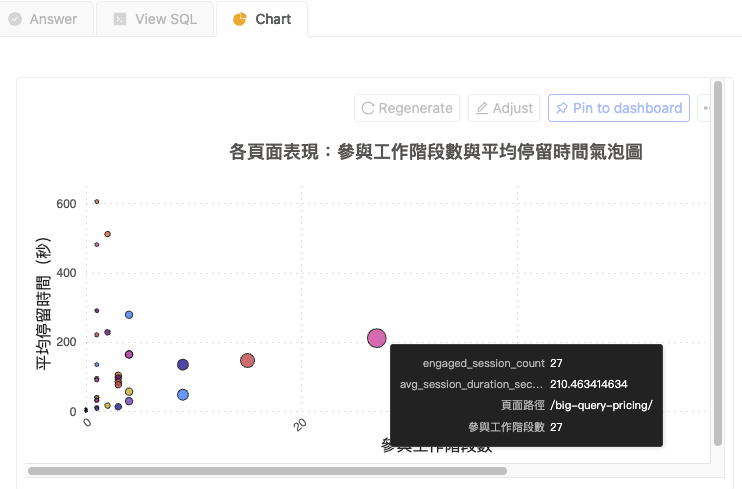Image resolution: width=742 pixels, height=489 pixels.
Task: Click the Regenerate button
Action: 407,108
